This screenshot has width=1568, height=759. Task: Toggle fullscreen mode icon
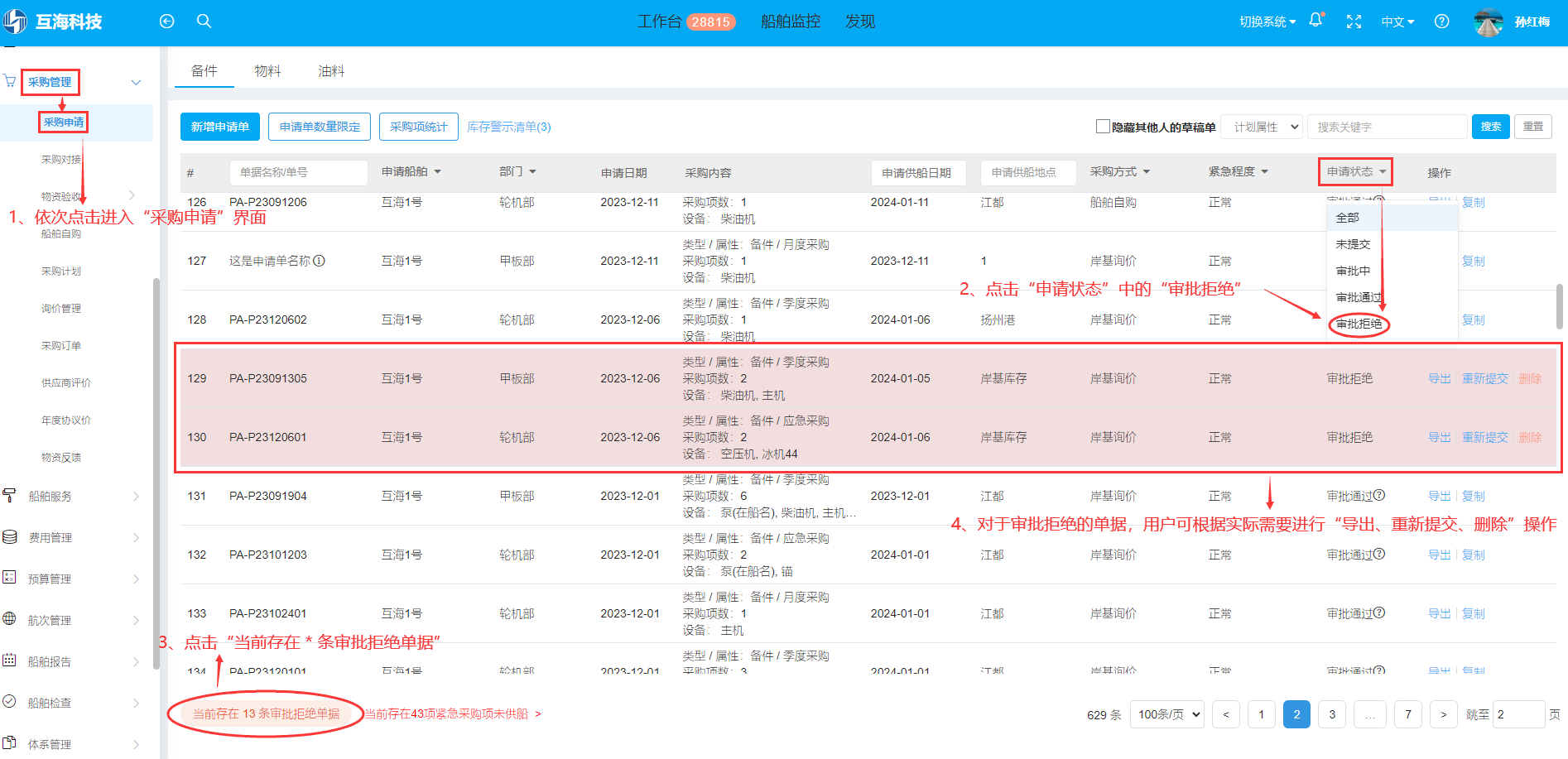[1354, 22]
